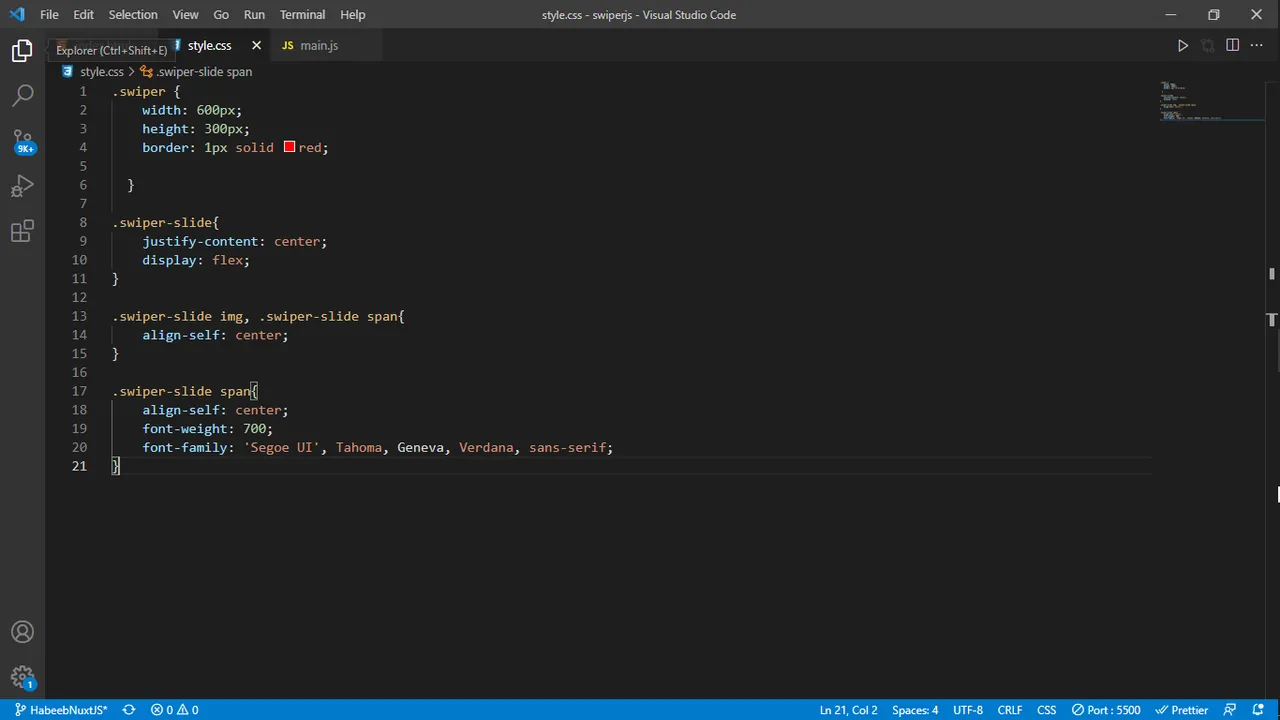Viewport: 1280px width, 720px height.
Task: Change CSS language mode
Action: tap(1047, 710)
